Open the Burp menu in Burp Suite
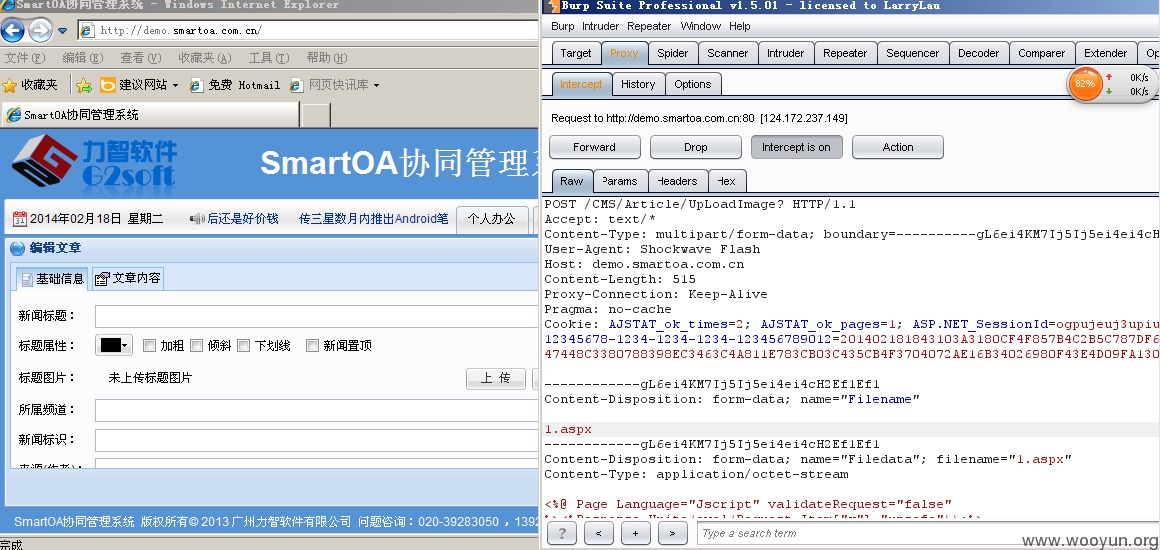This screenshot has height=550, width=1160. [x=562, y=26]
